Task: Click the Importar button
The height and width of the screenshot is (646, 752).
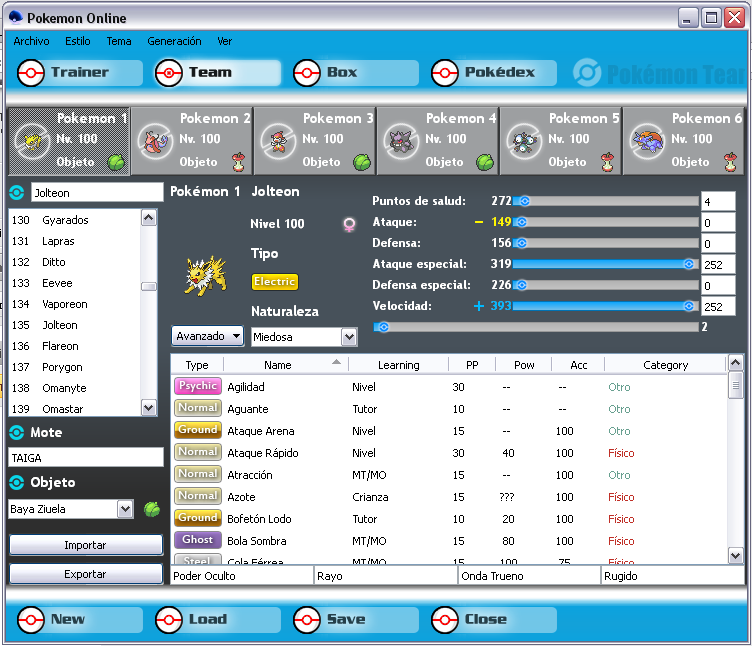Action: pos(86,545)
